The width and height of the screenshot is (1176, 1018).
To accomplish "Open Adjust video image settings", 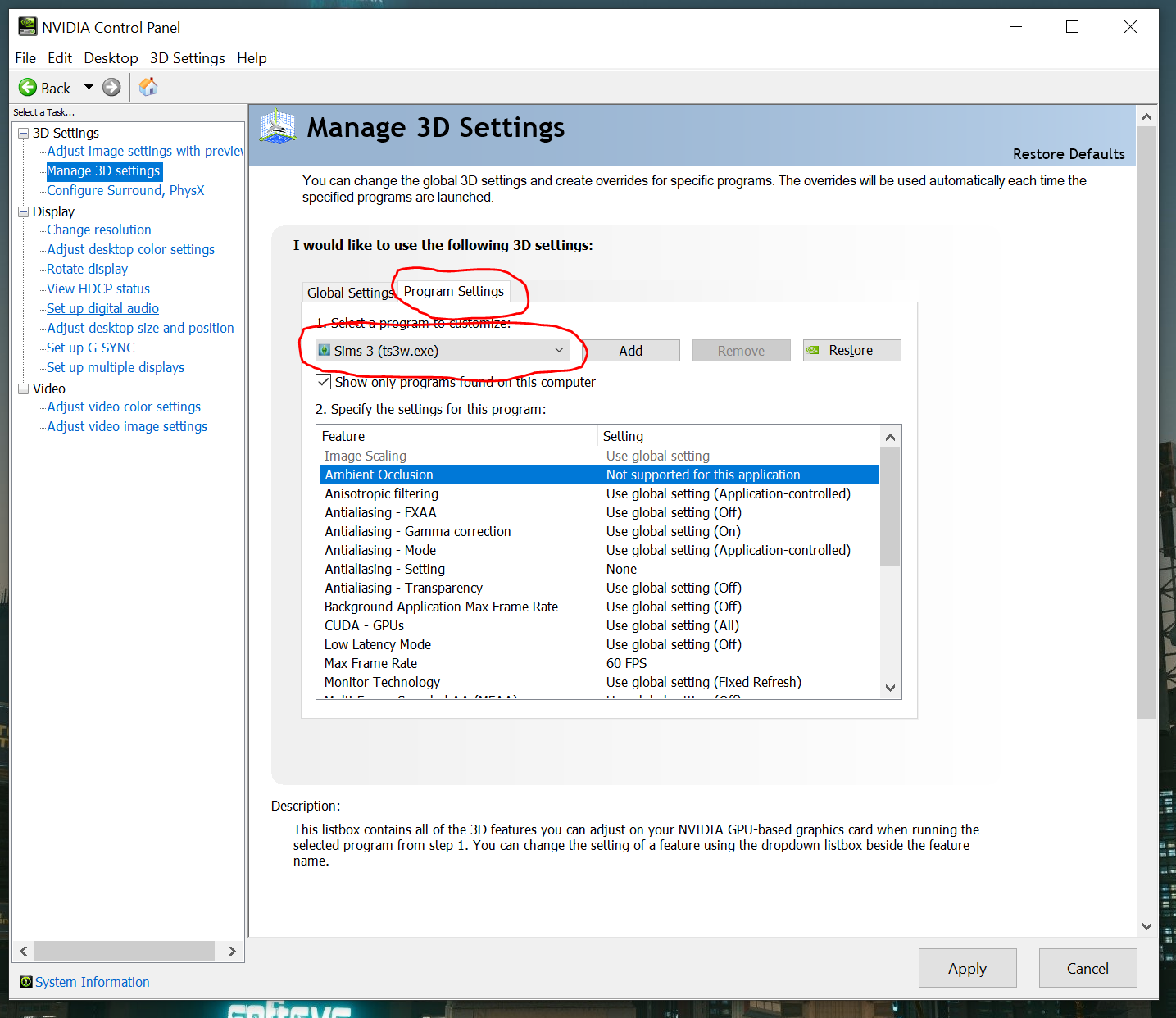I will (x=127, y=426).
